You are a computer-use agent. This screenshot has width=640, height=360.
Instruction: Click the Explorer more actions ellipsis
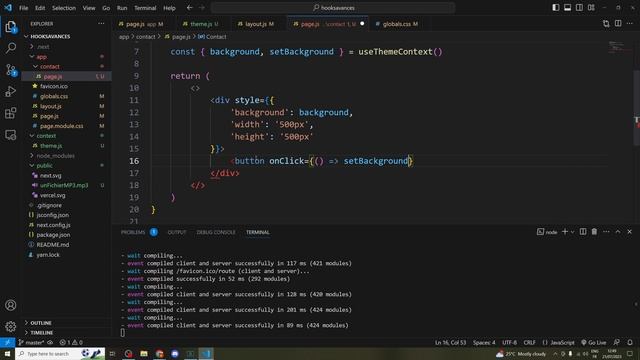101,24
